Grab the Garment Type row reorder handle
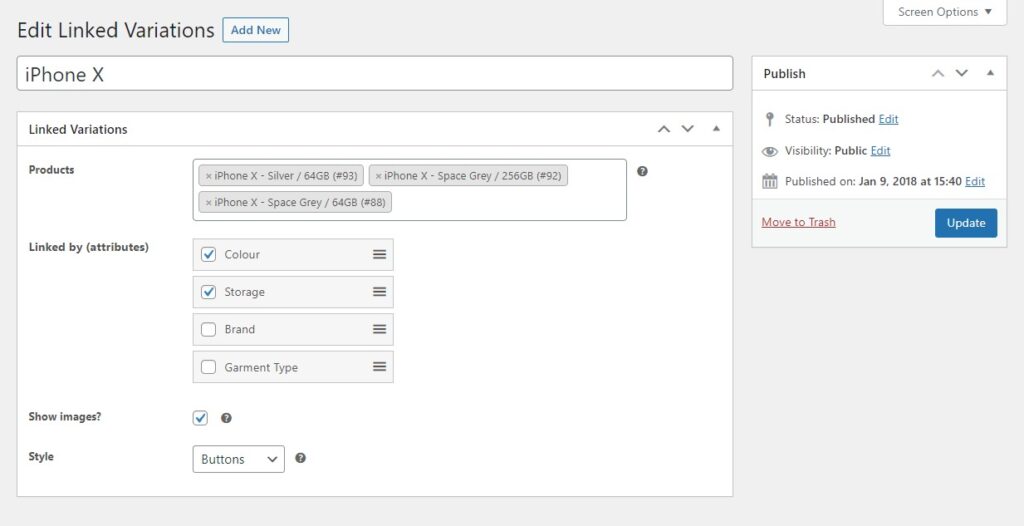The width and height of the screenshot is (1024, 526). pyautogui.click(x=379, y=367)
